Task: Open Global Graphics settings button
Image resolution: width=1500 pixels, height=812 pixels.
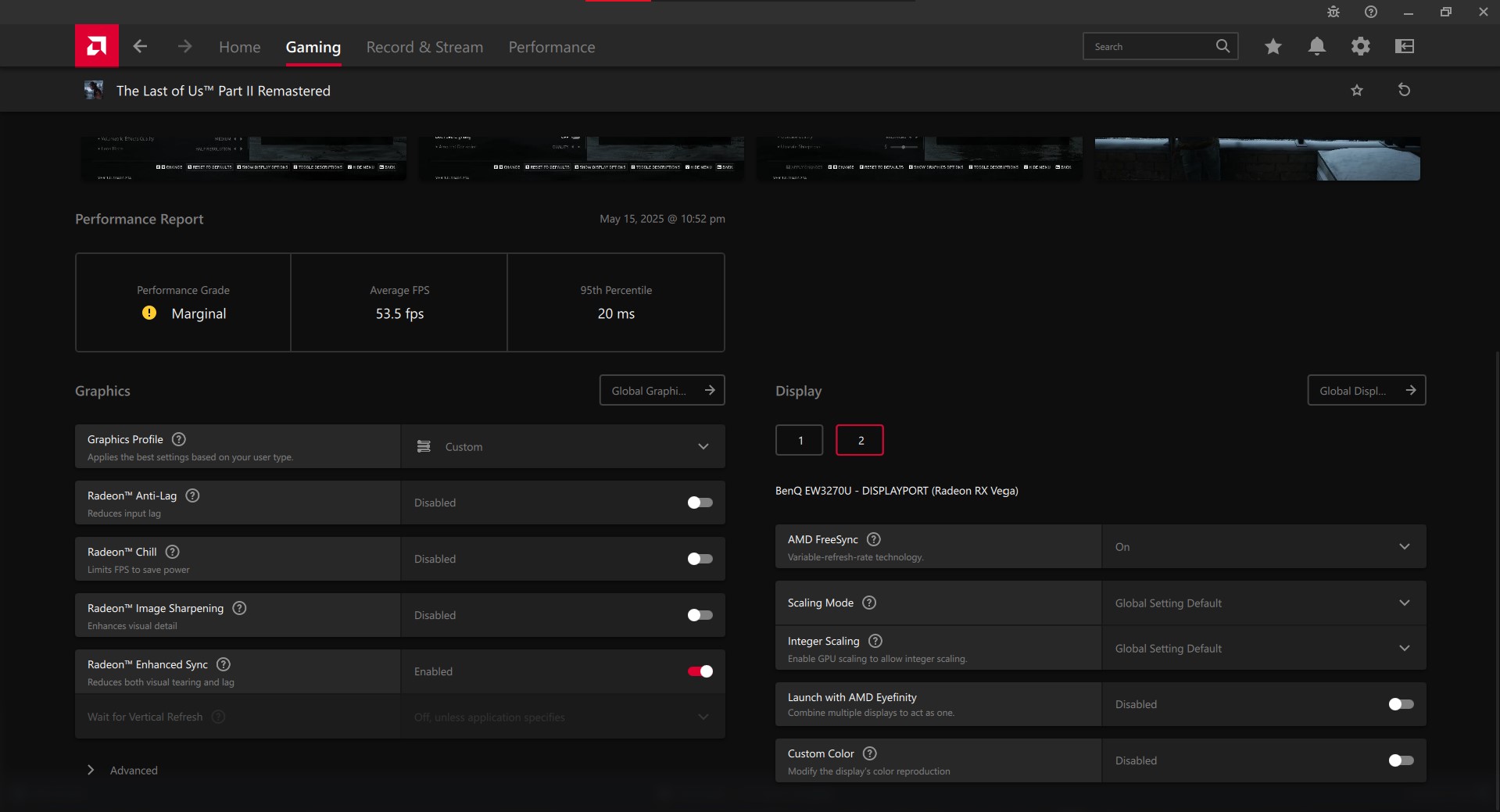Action: click(x=662, y=390)
